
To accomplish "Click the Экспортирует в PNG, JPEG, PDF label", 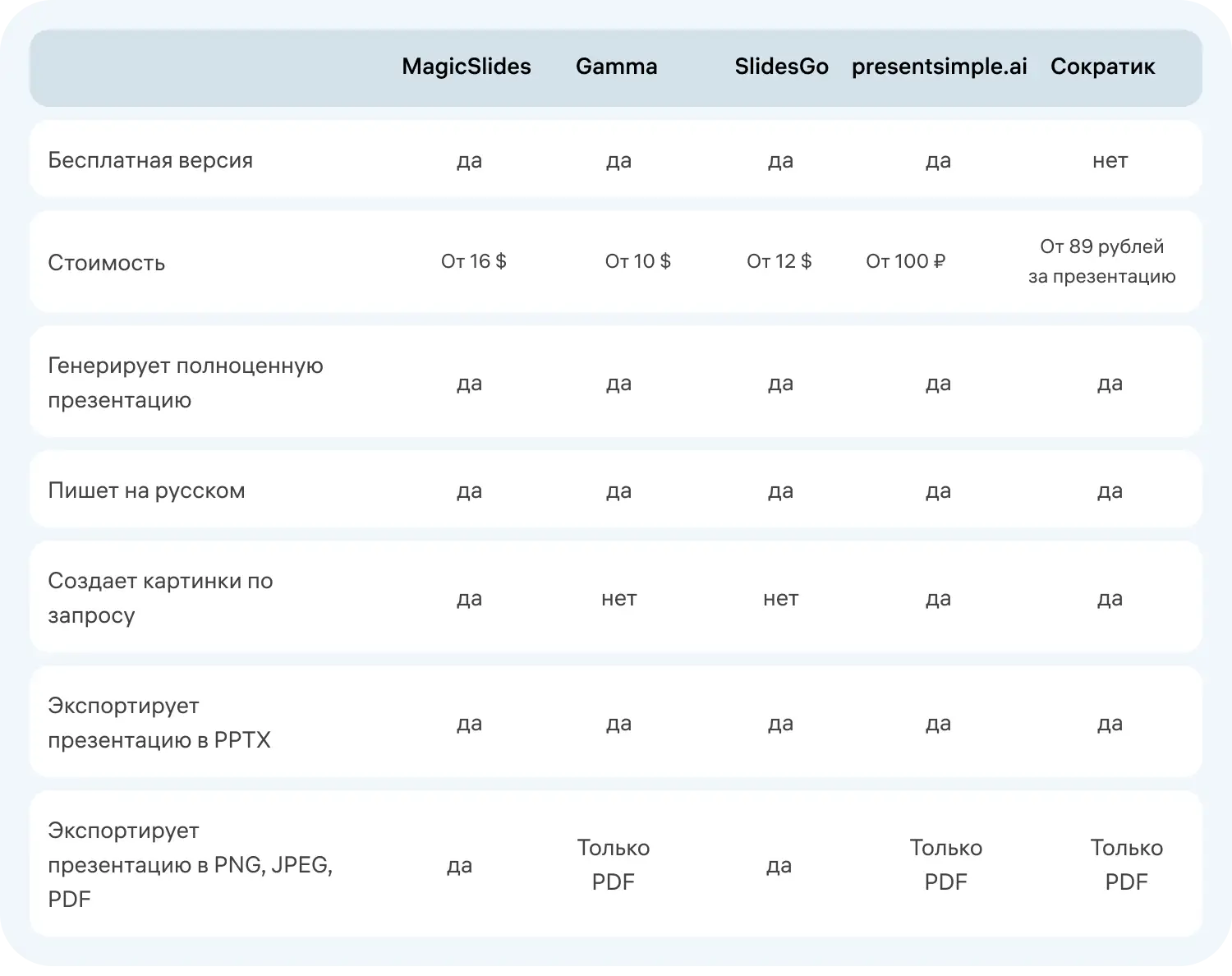I will tap(190, 864).
